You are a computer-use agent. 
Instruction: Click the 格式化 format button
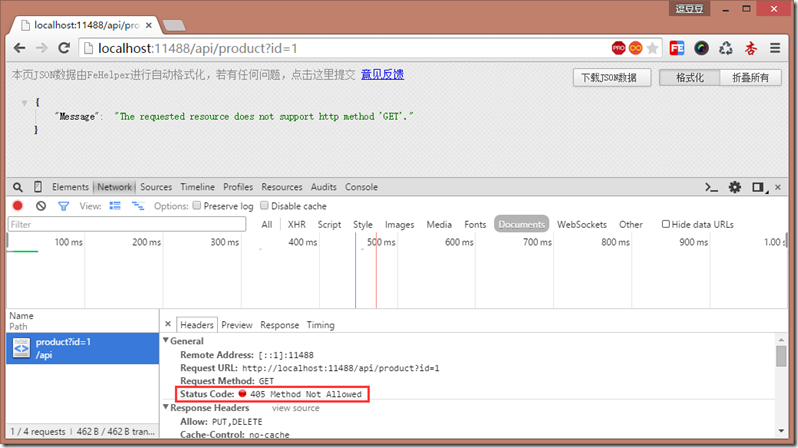[690, 77]
